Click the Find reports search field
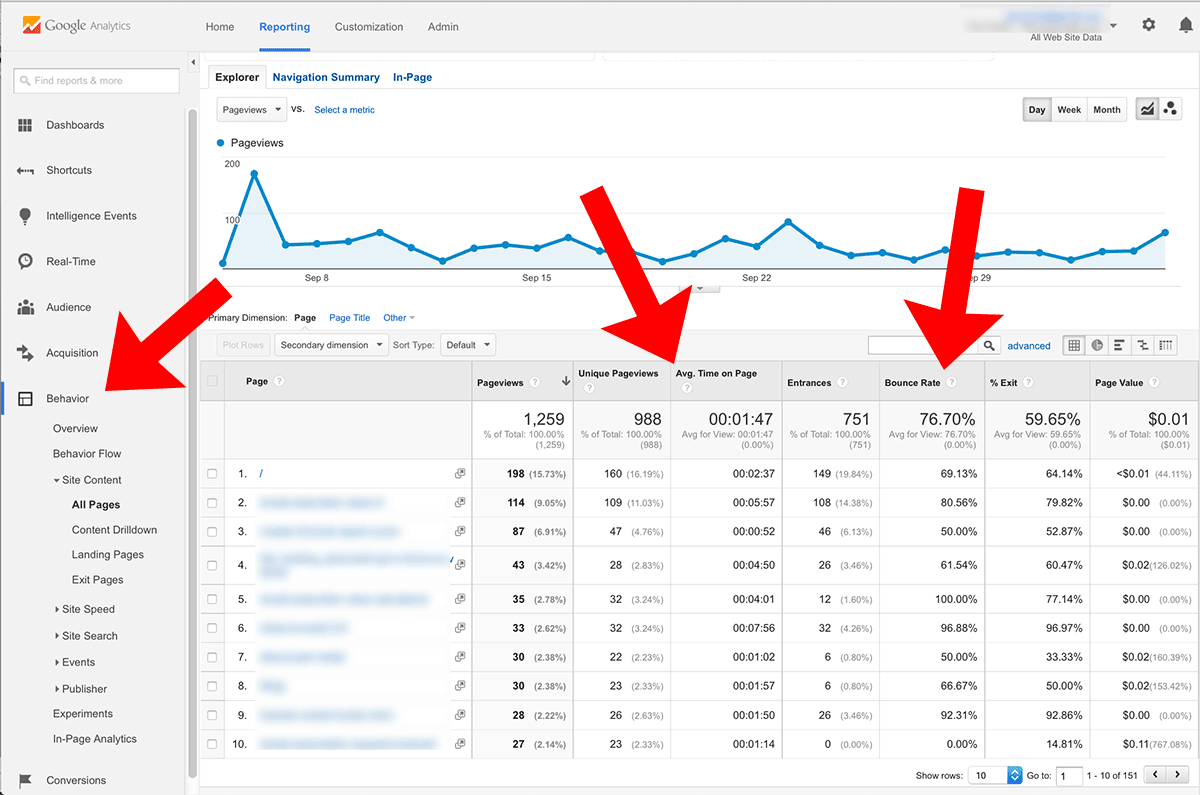This screenshot has width=1200, height=795. coord(96,81)
